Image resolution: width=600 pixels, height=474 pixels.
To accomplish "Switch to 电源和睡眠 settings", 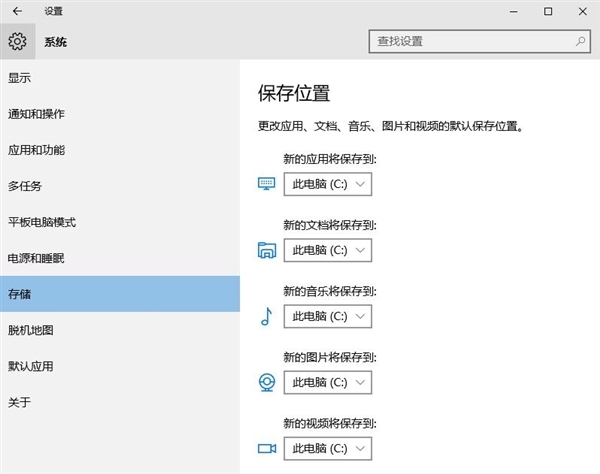I will pos(36,258).
